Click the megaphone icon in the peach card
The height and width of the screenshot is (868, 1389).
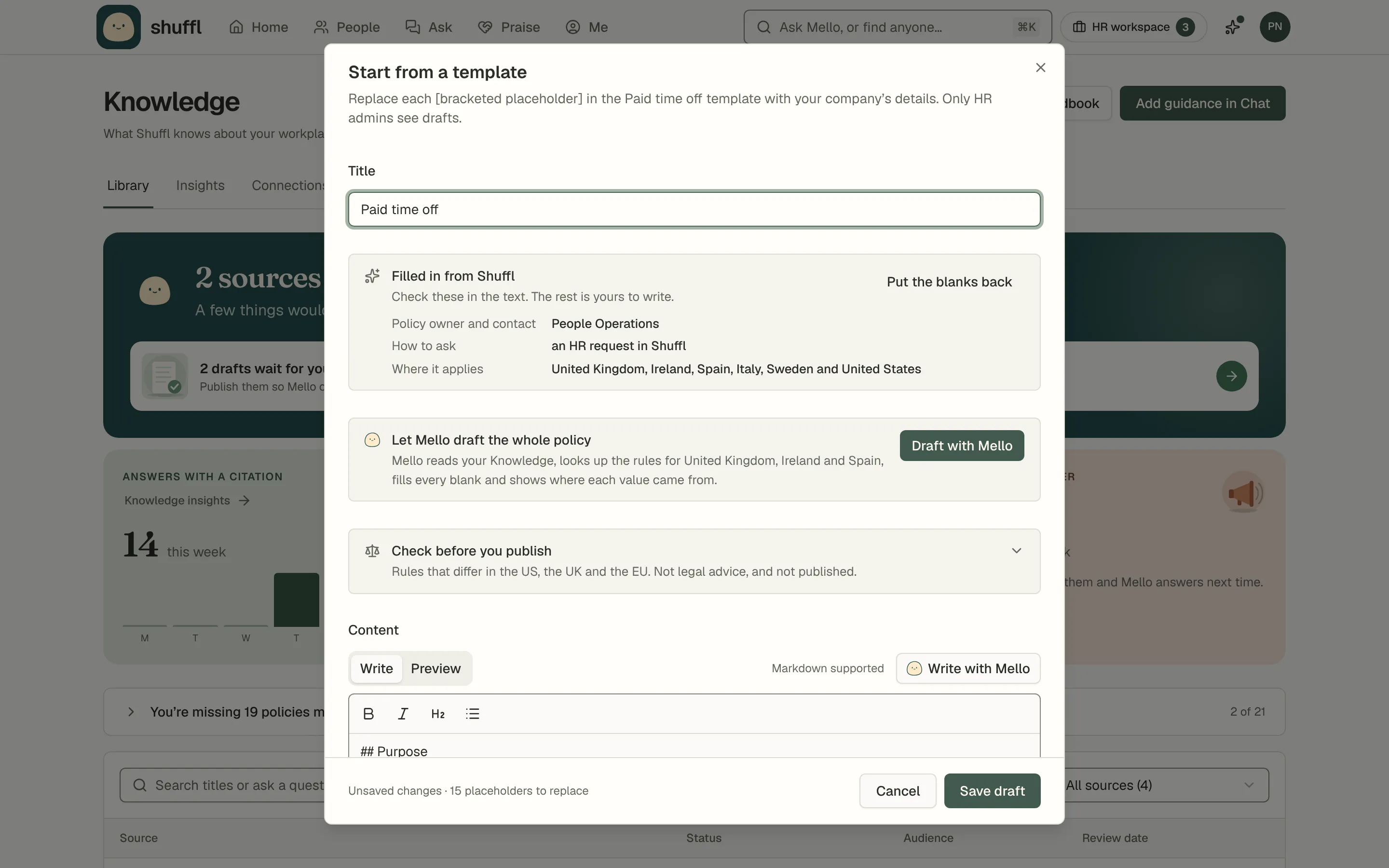tap(1243, 492)
